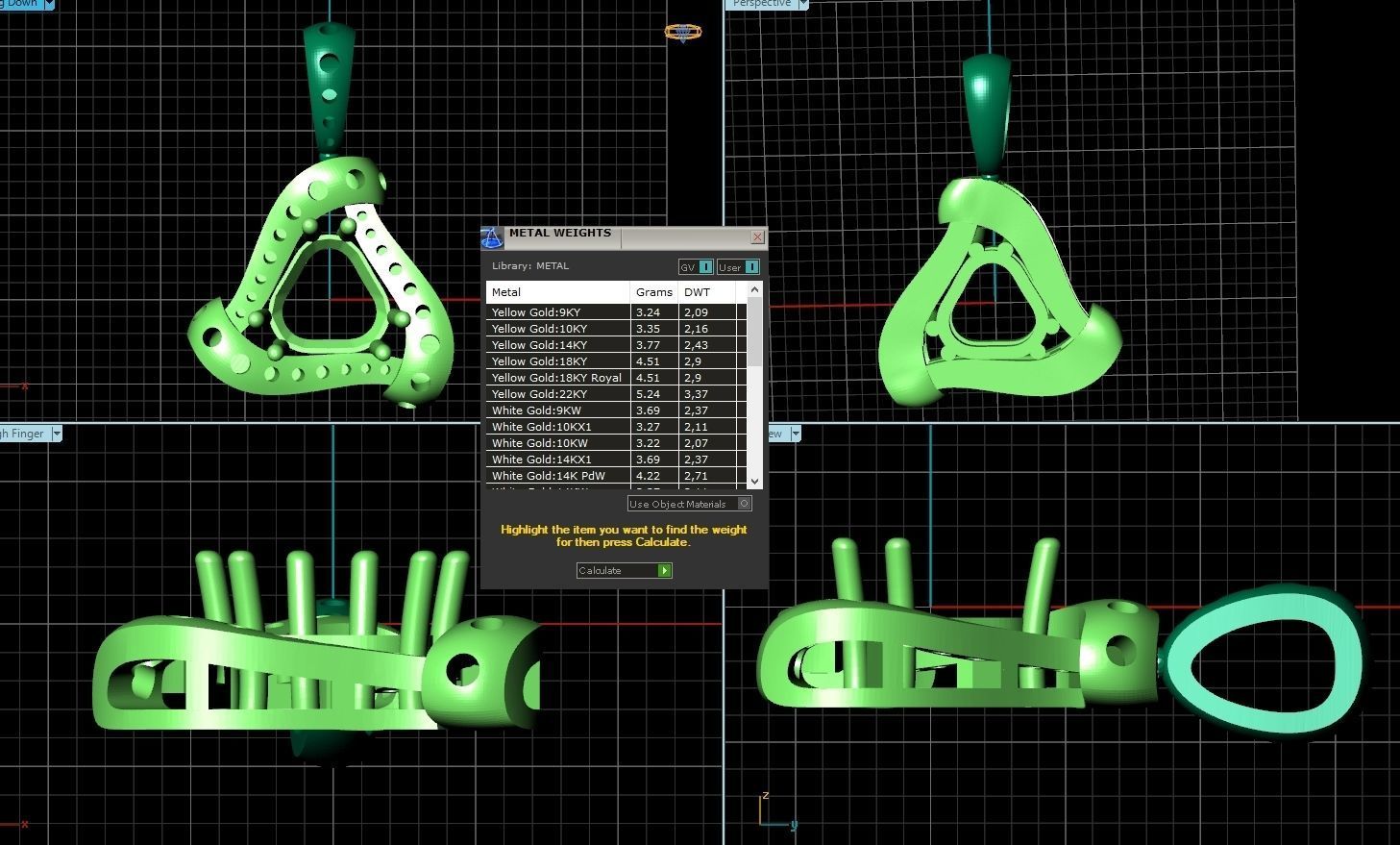Click the Metal column header
The image size is (1400, 845).
[557, 292]
